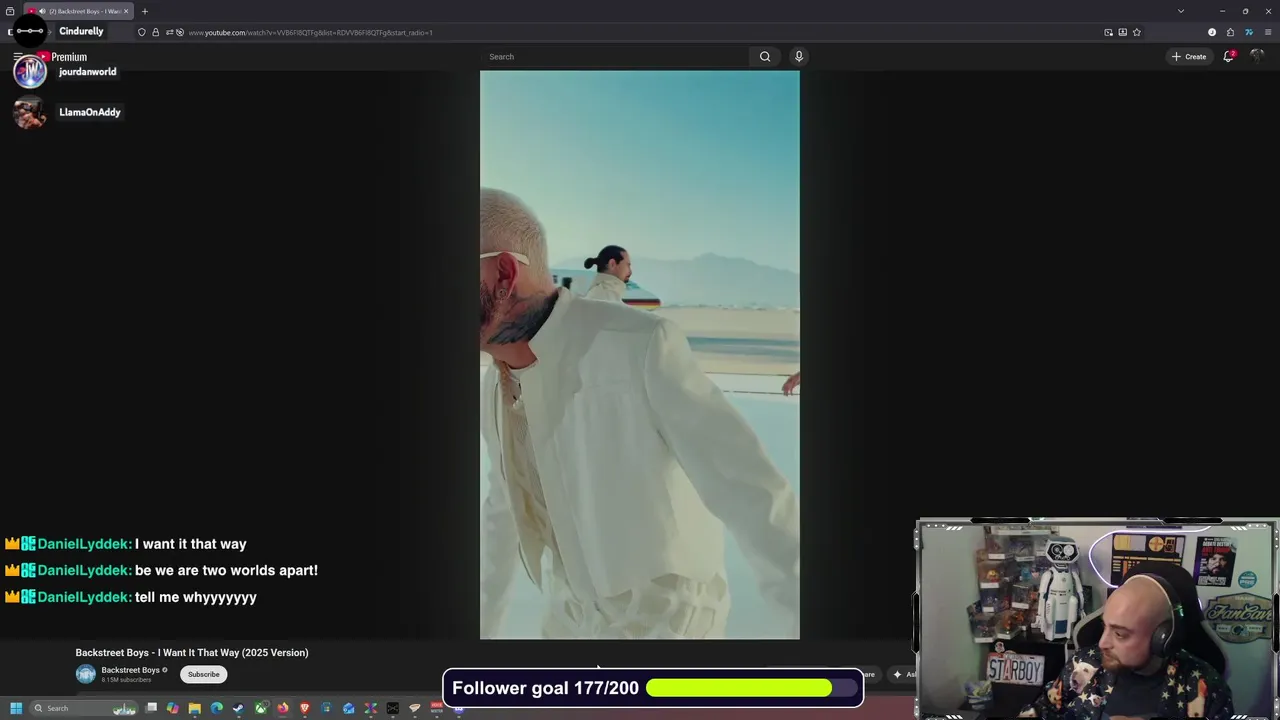
Task: Subscribe to Backstreet Boys channel
Action: point(204,674)
